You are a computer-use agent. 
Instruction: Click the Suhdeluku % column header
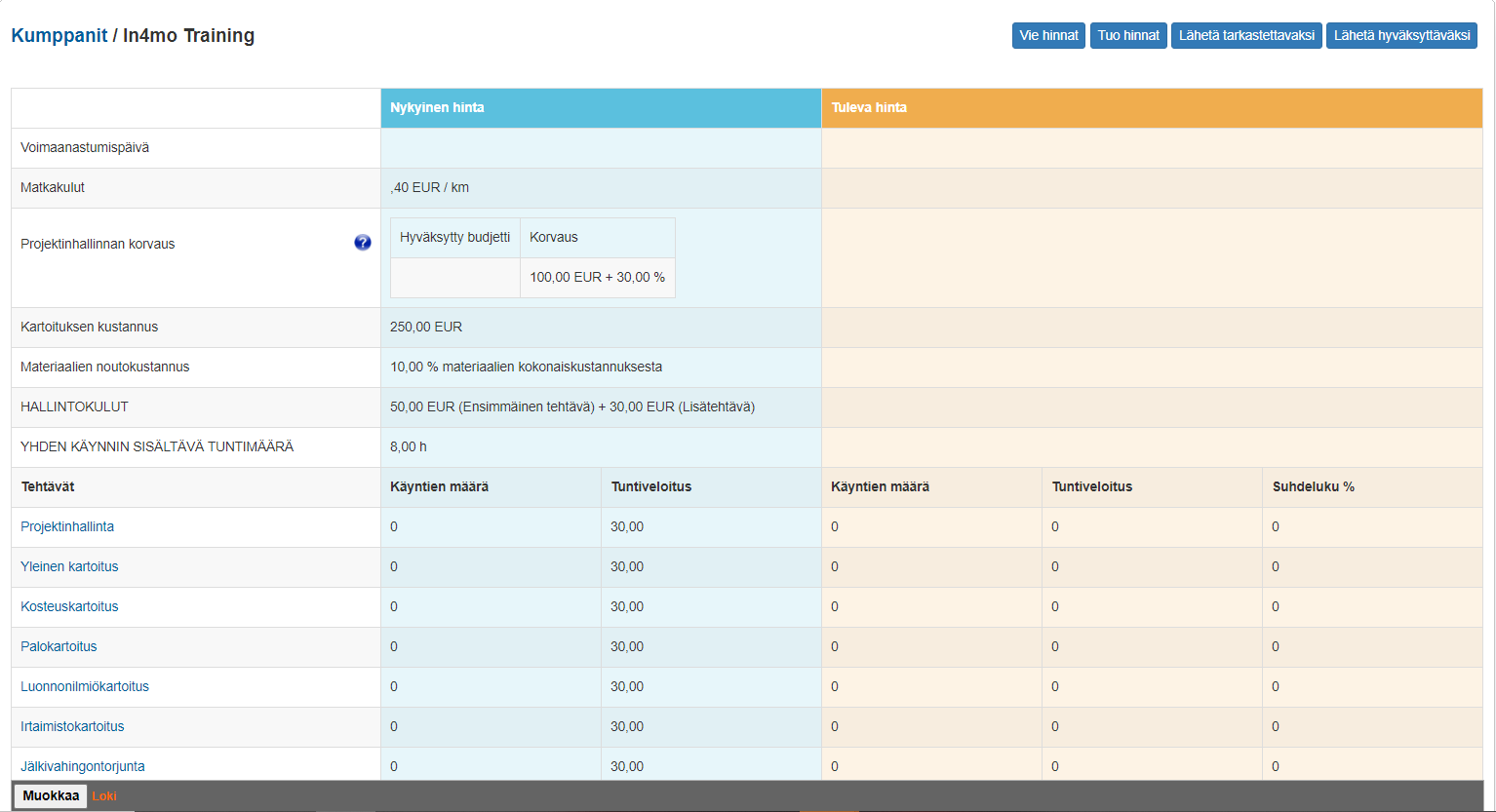(x=1313, y=487)
